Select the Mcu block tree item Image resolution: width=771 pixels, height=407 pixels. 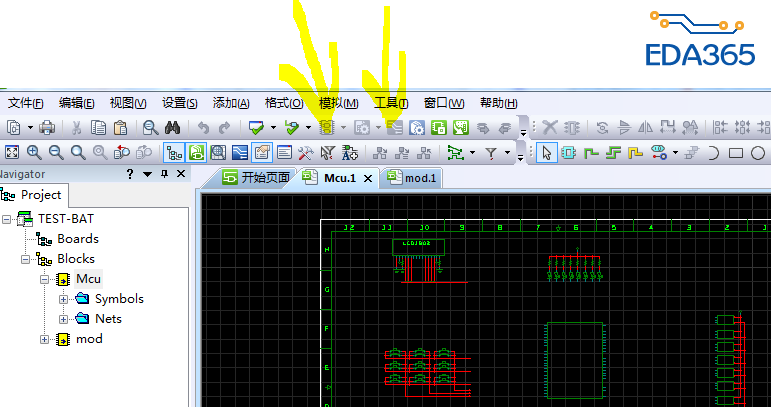[89, 279]
